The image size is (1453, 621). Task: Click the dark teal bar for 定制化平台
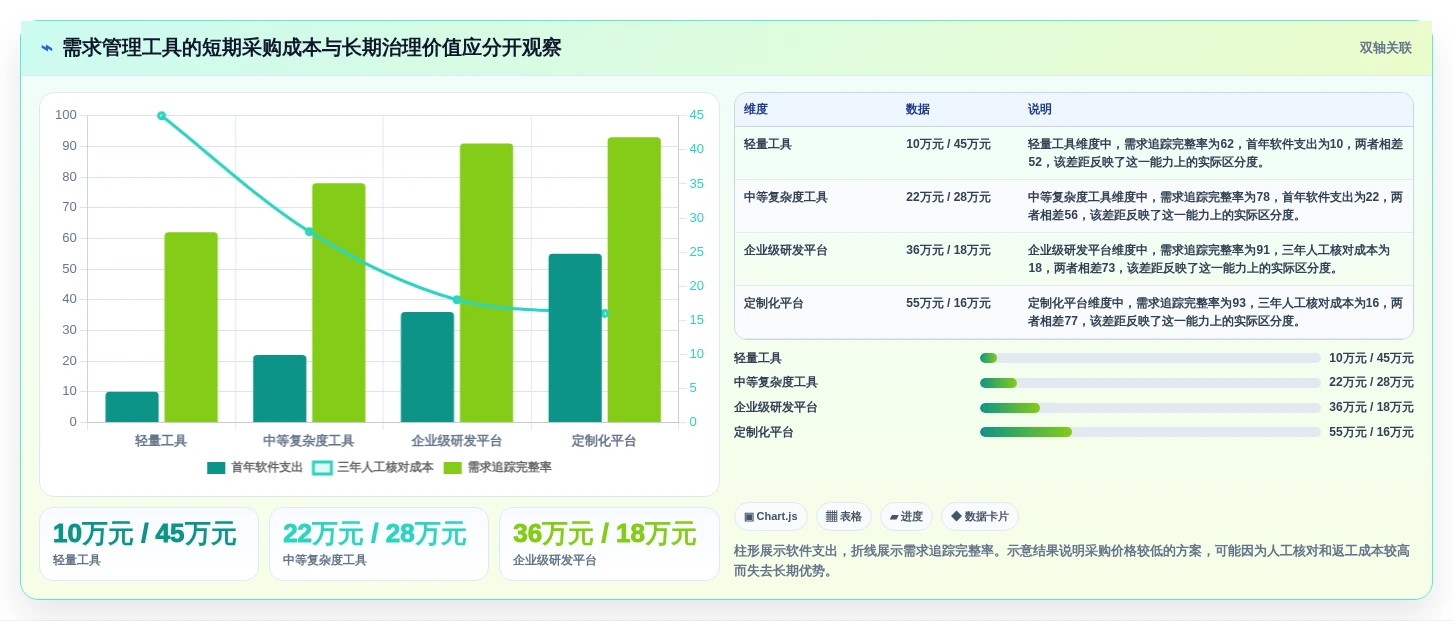coord(575,338)
